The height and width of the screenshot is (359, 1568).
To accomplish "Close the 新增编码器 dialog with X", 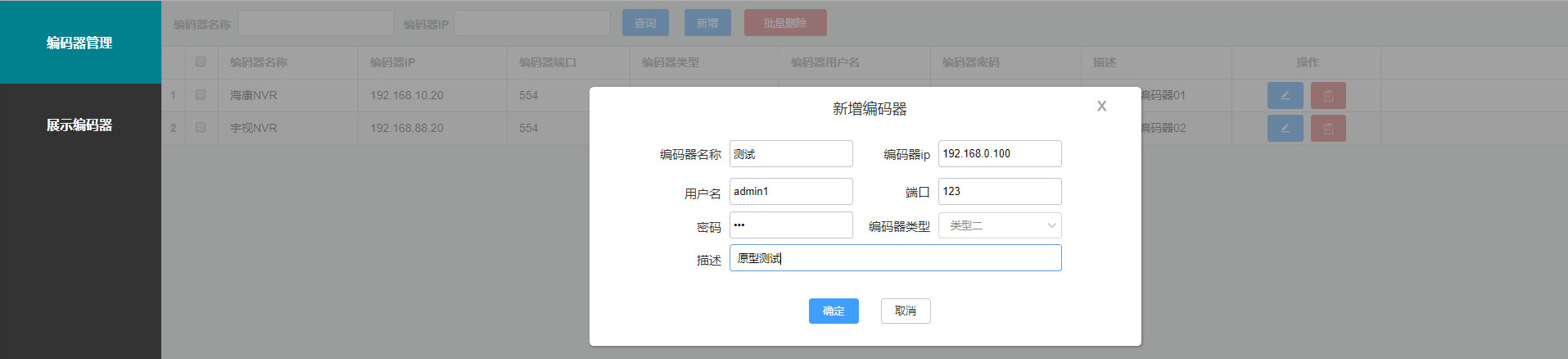I will pyautogui.click(x=1101, y=107).
